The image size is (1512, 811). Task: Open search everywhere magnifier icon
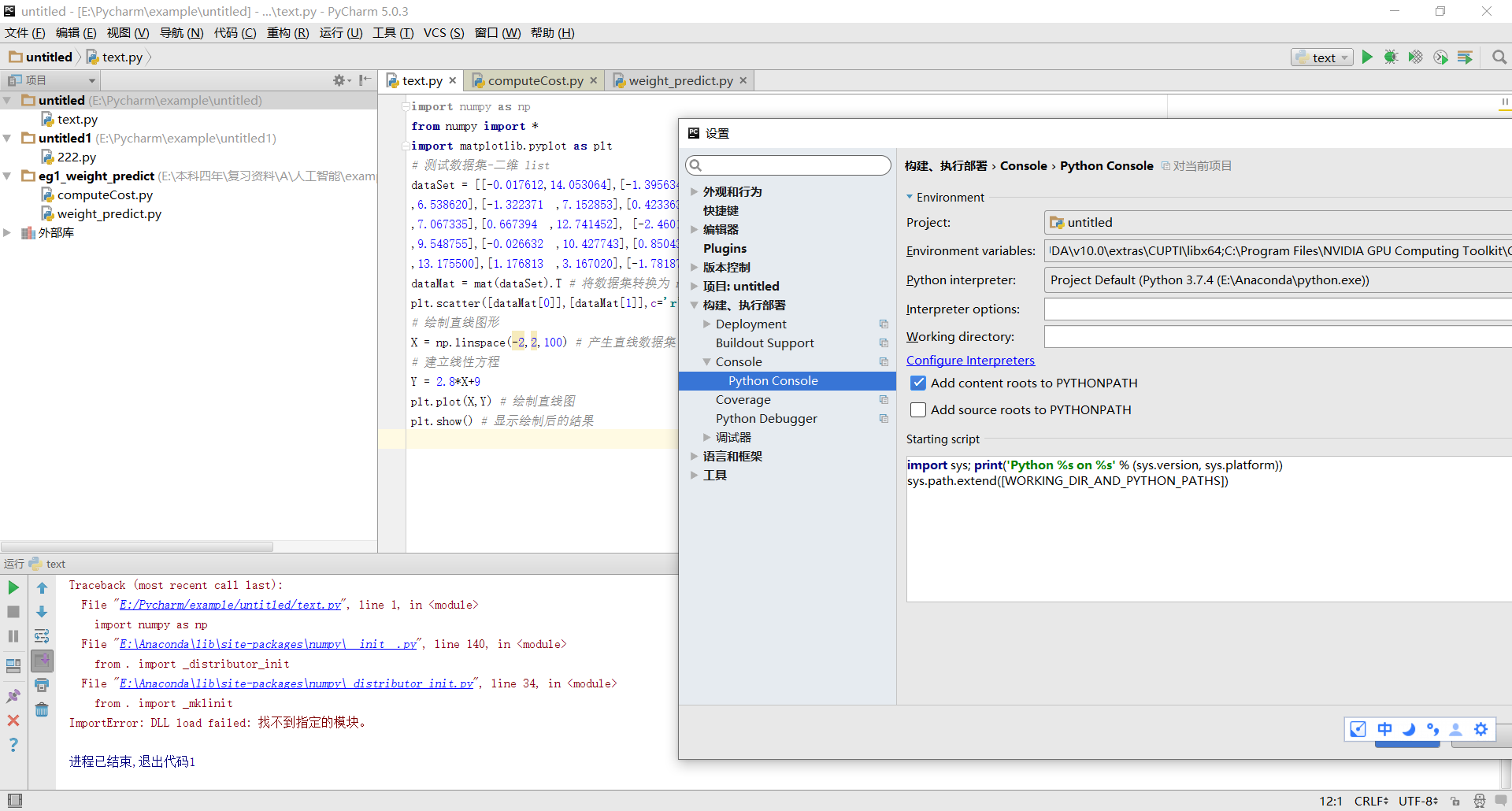click(1499, 57)
